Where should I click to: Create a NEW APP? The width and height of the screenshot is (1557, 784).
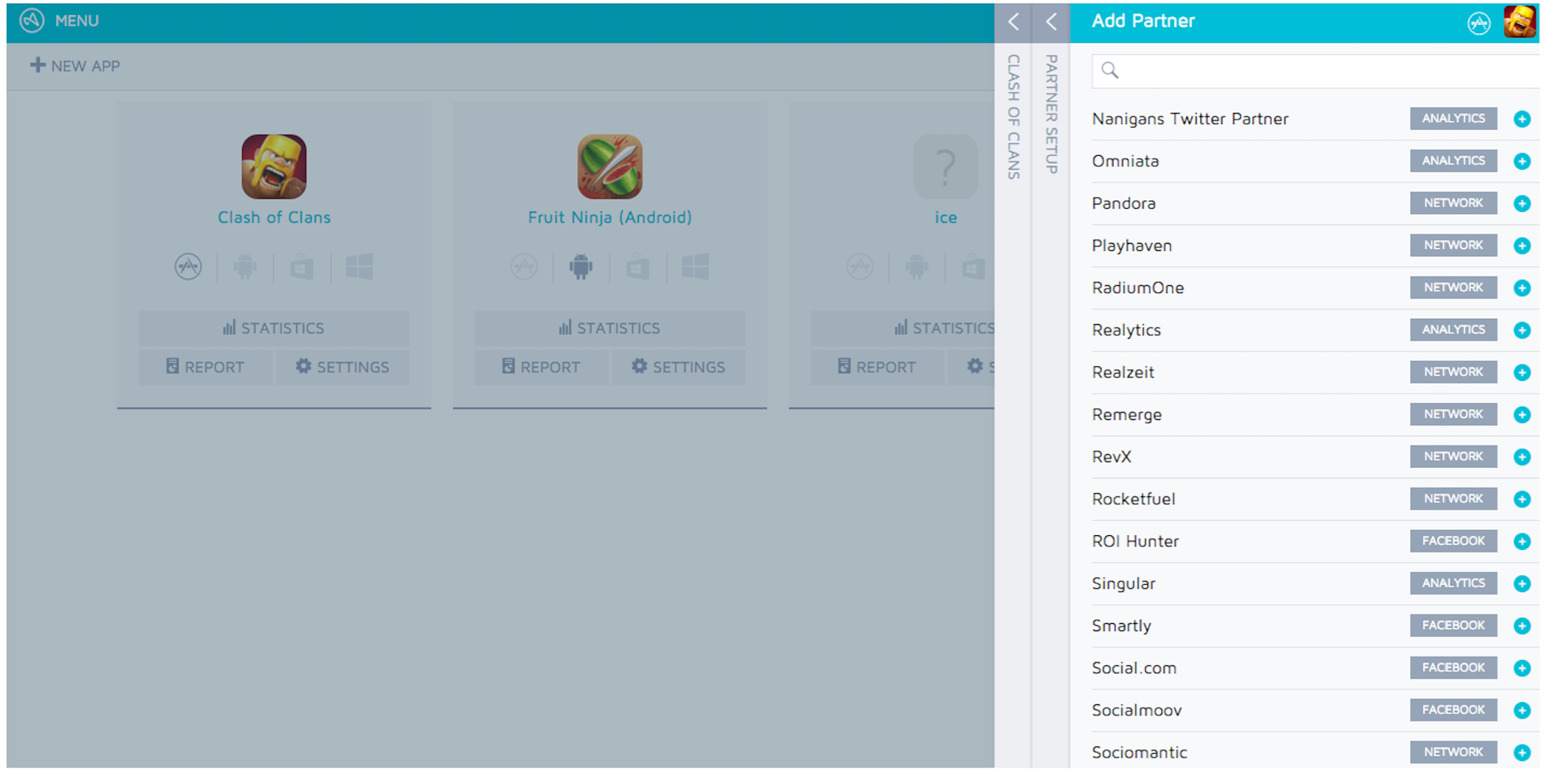click(x=75, y=66)
